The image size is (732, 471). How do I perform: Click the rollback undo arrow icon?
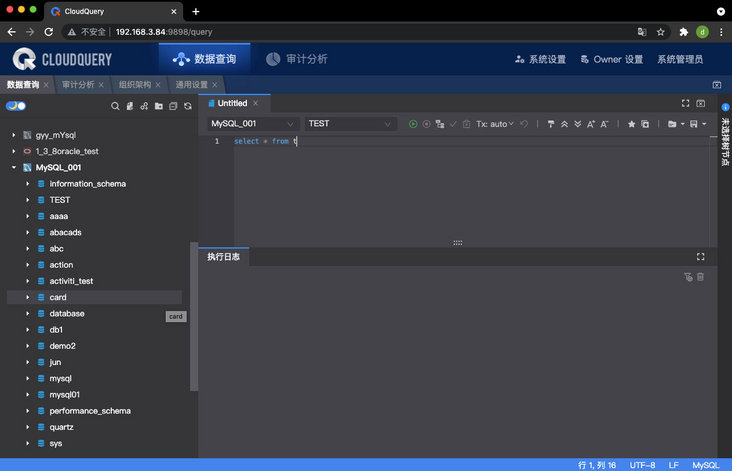pyautogui.click(x=524, y=124)
